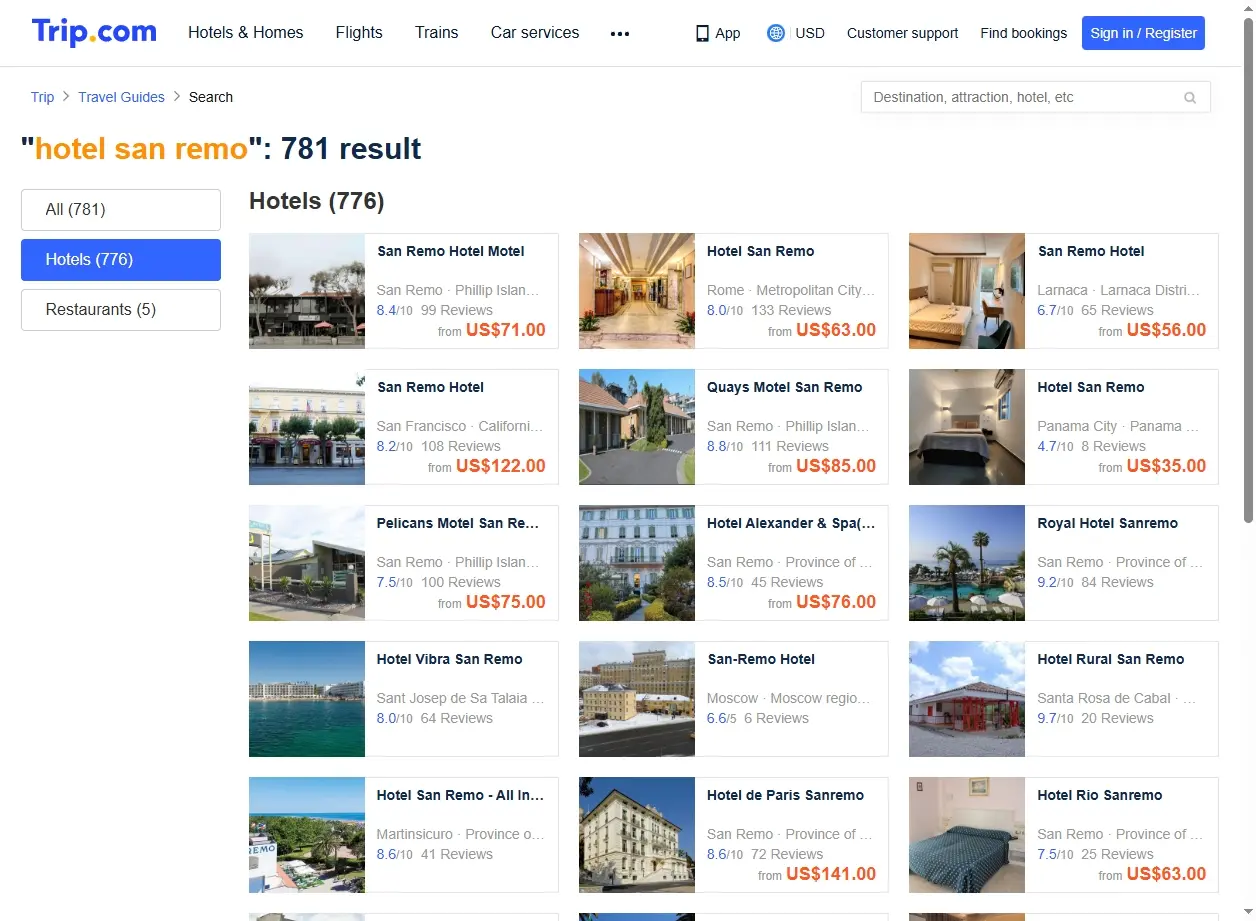Viewport: 1256px width, 921px height.
Task: Open Hotels & Homes menu
Action: click(246, 32)
